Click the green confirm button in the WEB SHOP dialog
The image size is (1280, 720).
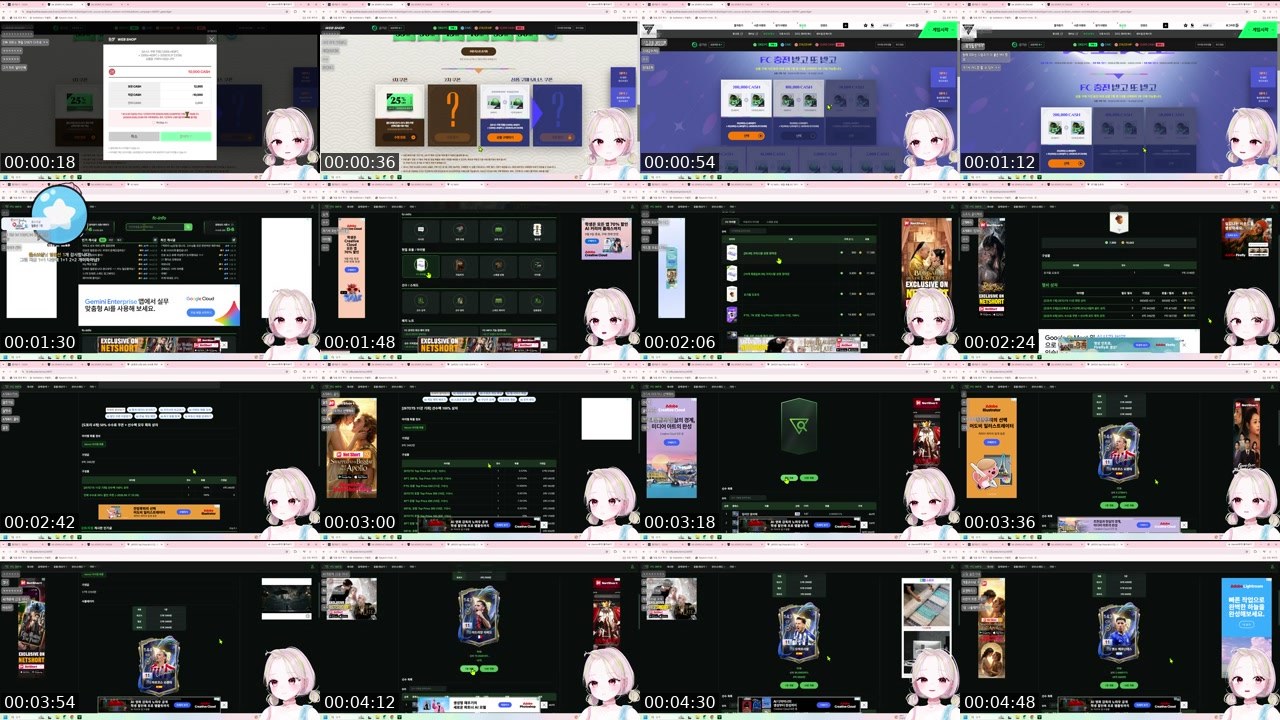[186, 136]
